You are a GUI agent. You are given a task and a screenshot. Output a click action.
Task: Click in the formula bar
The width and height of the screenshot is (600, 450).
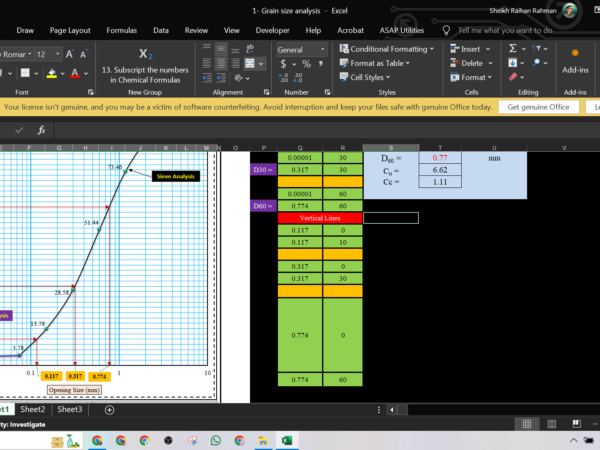327,130
